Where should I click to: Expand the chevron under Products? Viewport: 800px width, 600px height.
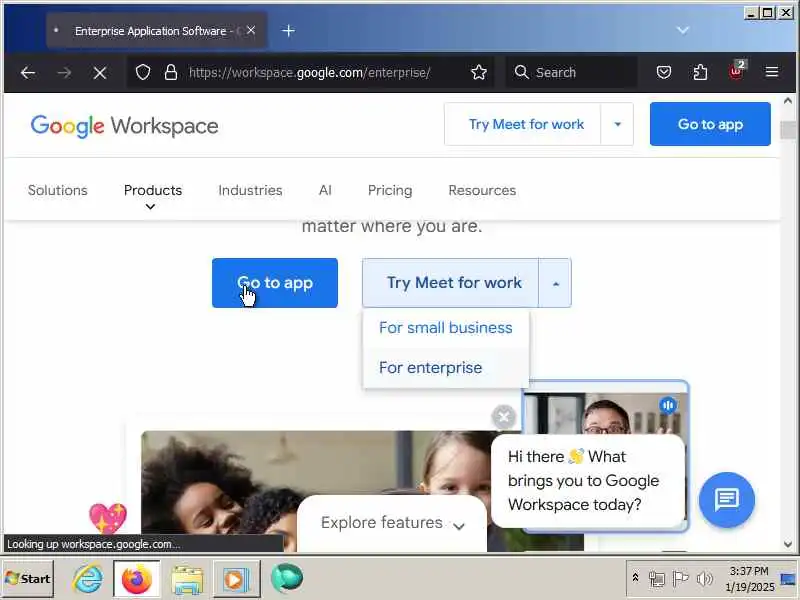[x=150, y=207]
